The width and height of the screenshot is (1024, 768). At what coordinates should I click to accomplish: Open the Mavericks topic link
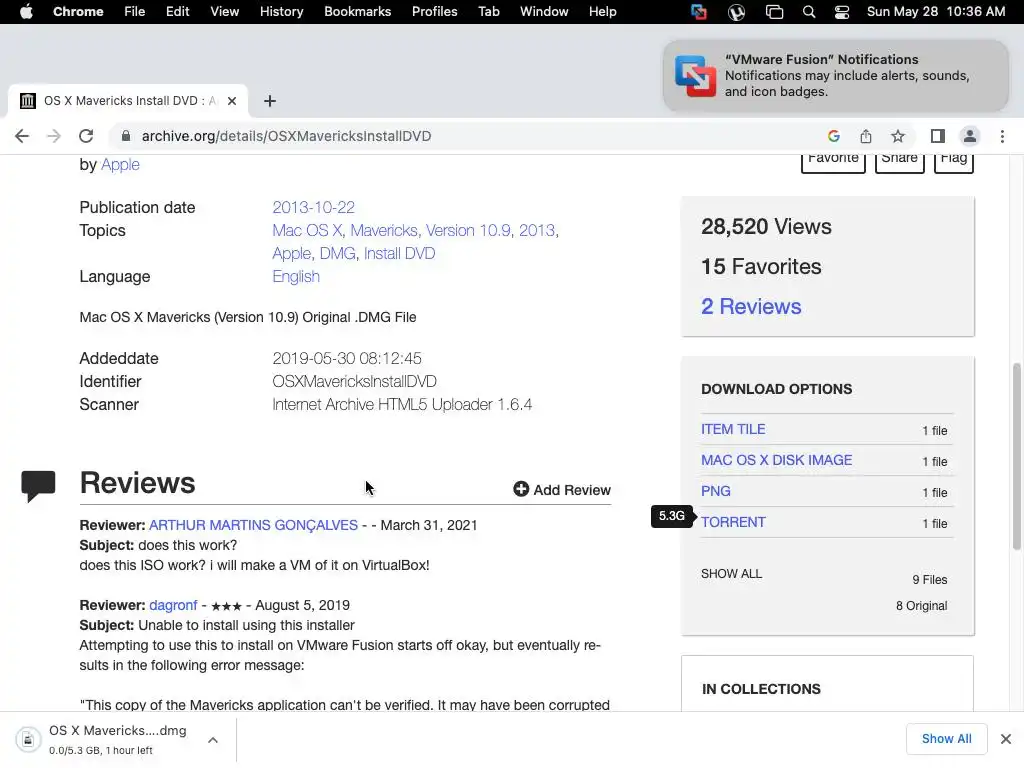(x=383, y=231)
